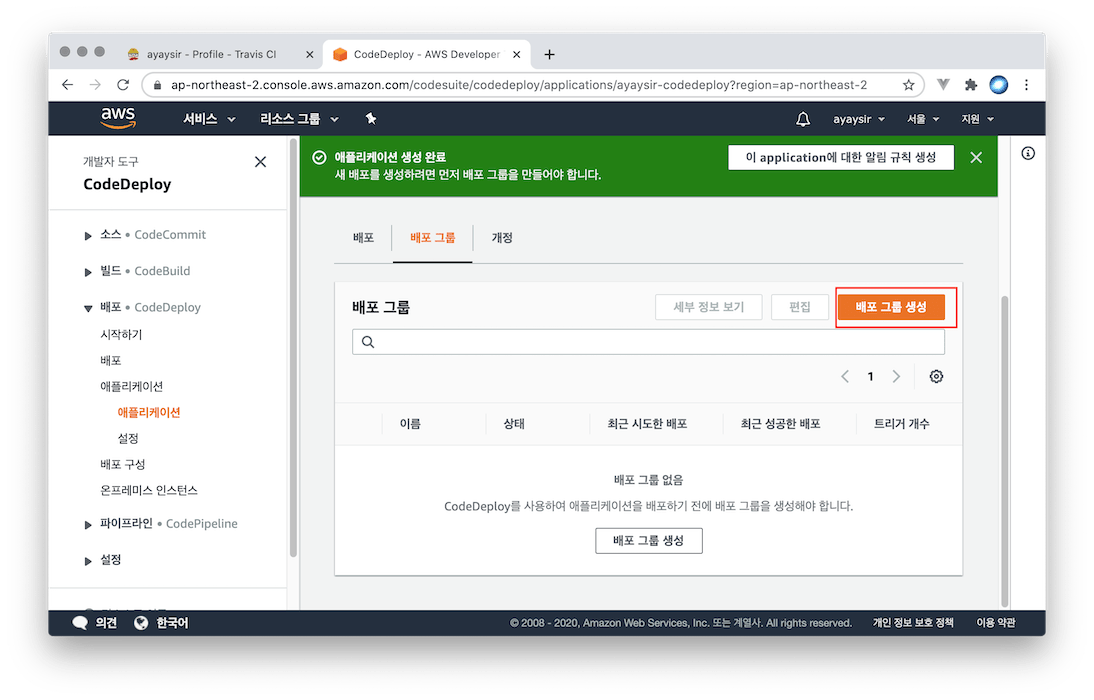Expand the 소스 CodeCommit section

tap(88, 235)
